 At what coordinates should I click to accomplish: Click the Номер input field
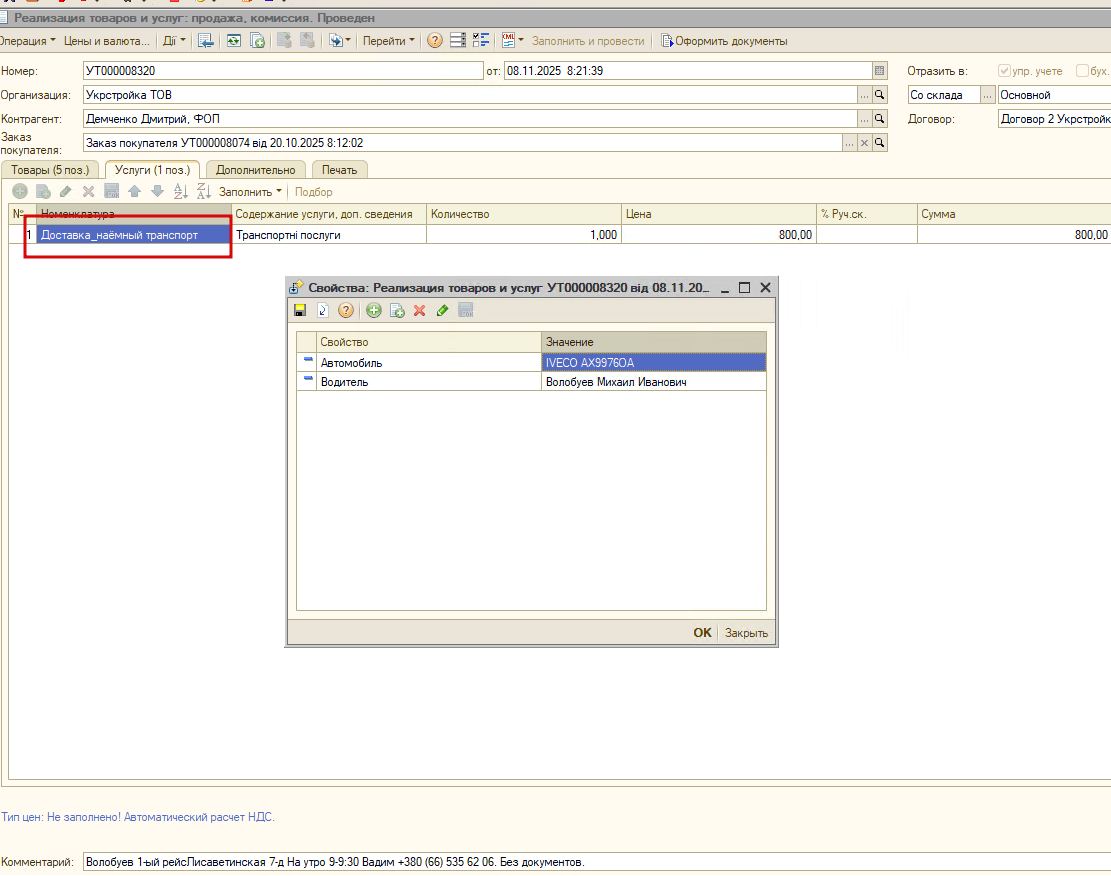click(x=283, y=70)
